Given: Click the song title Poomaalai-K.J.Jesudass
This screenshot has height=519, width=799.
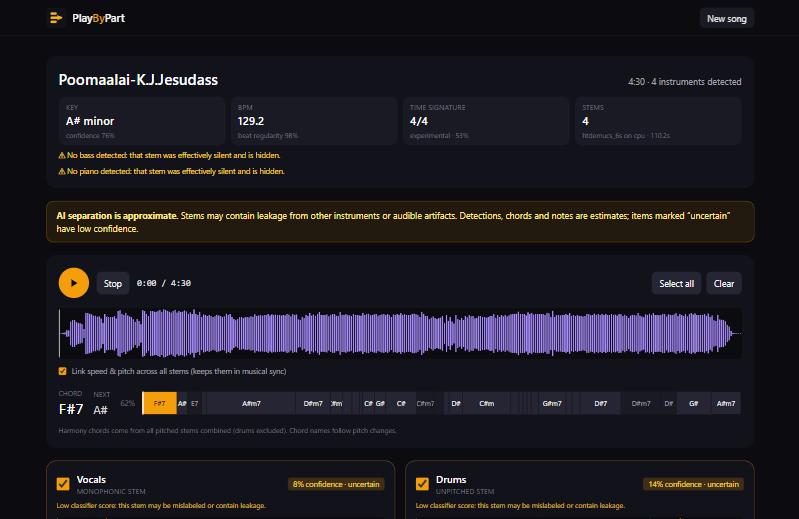Looking at the screenshot, I should point(138,80).
